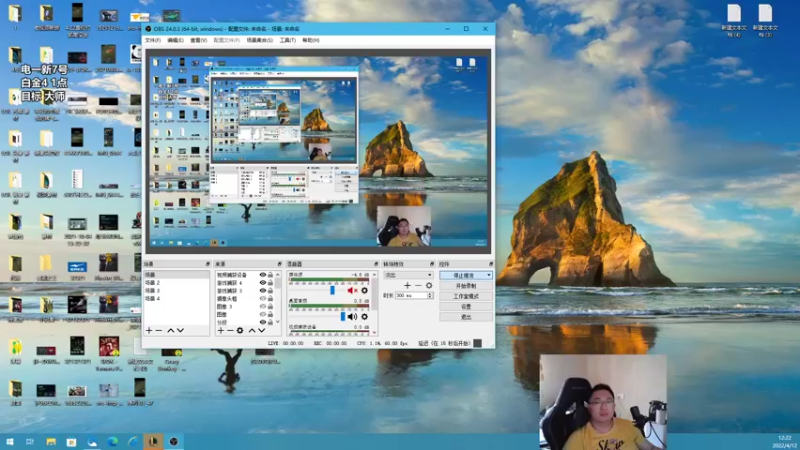The height and width of the screenshot is (450, 800).
Task: Open the 编辑(E) menu
Action: (175, 40)
